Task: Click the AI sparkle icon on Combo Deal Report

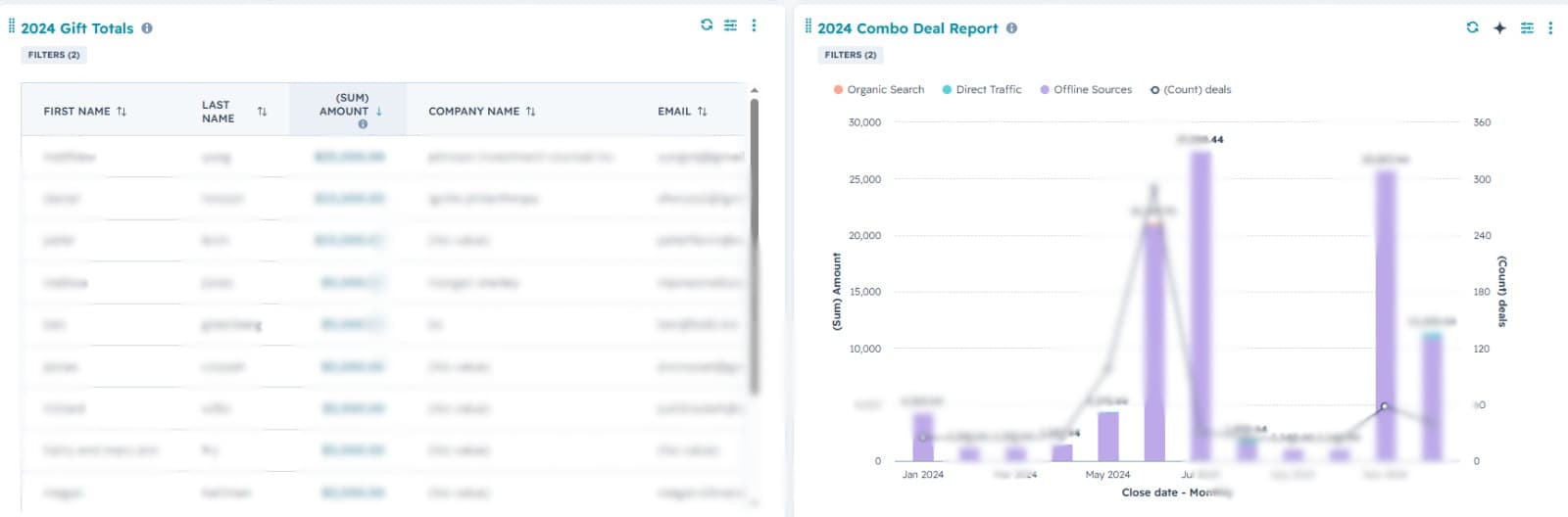Action: coord(1499,27)
